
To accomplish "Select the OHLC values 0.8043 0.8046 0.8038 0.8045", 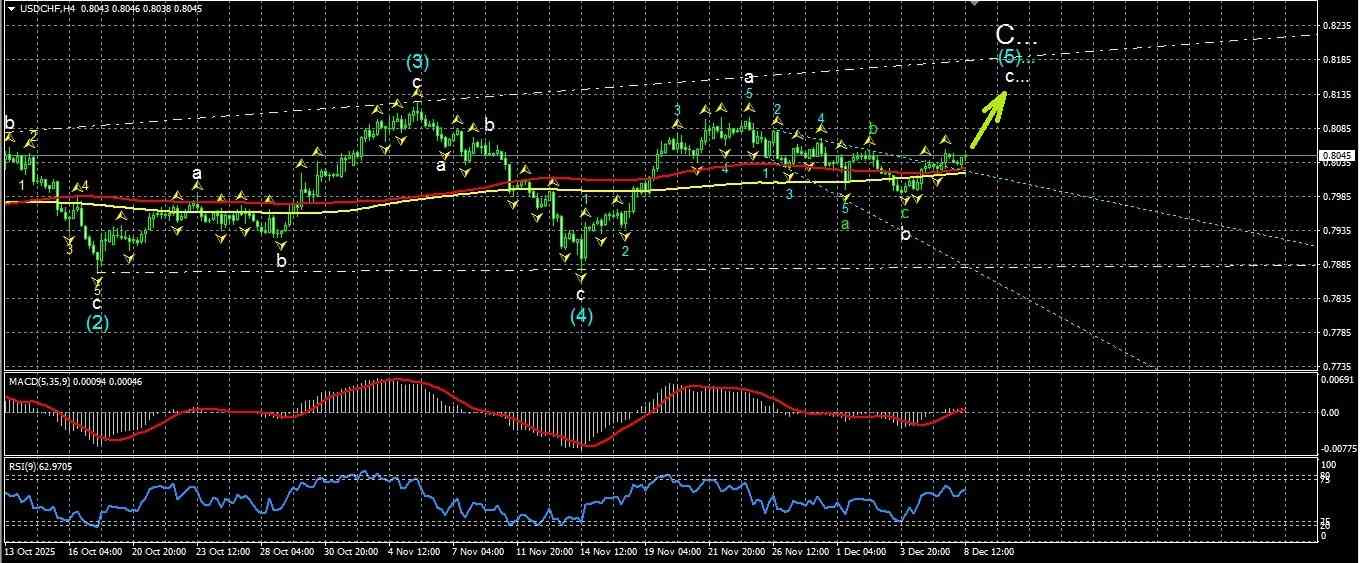I will click(140, 8).
